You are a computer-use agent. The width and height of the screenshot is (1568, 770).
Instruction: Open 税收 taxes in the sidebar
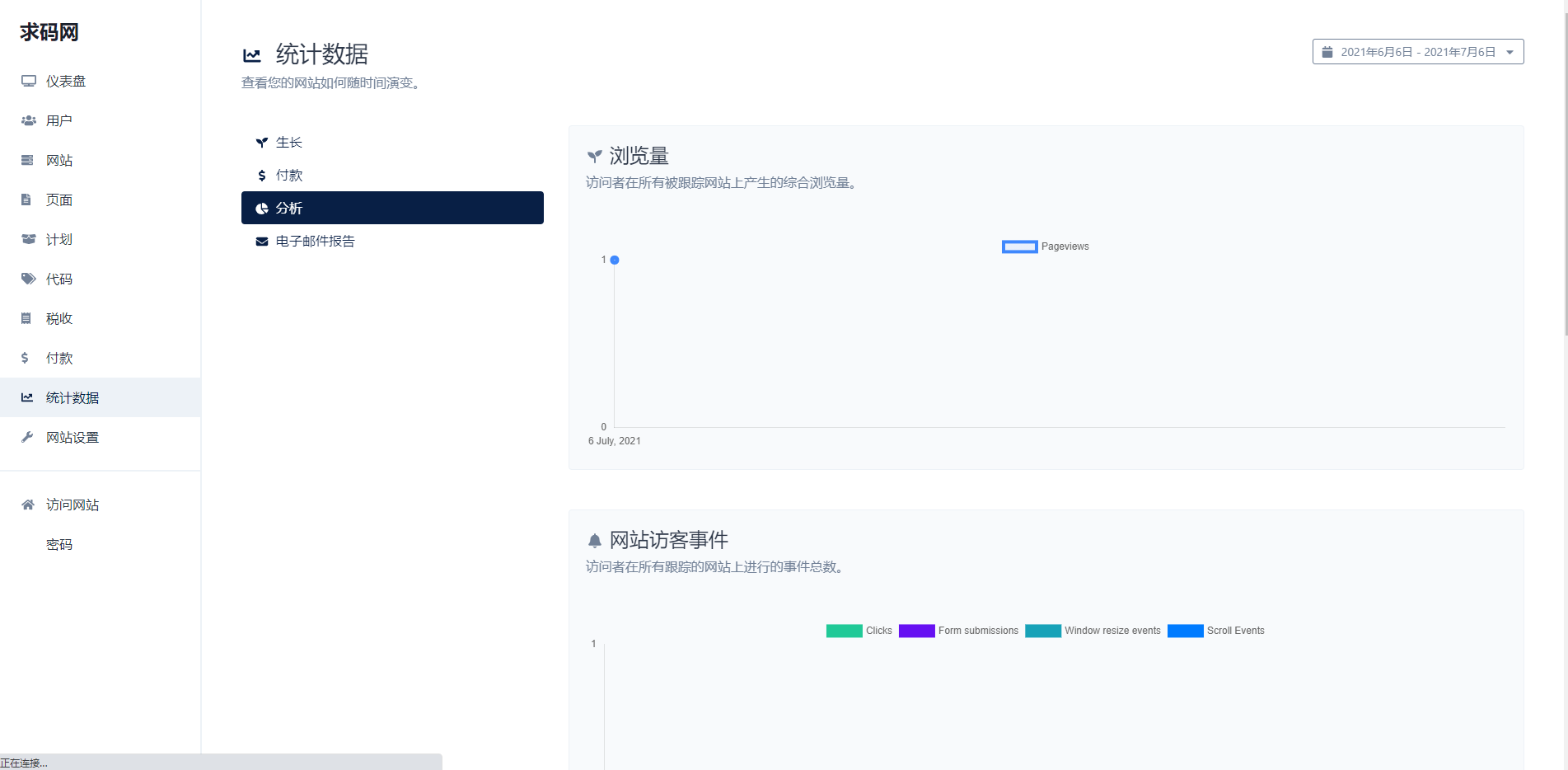(x=101, y=318)
